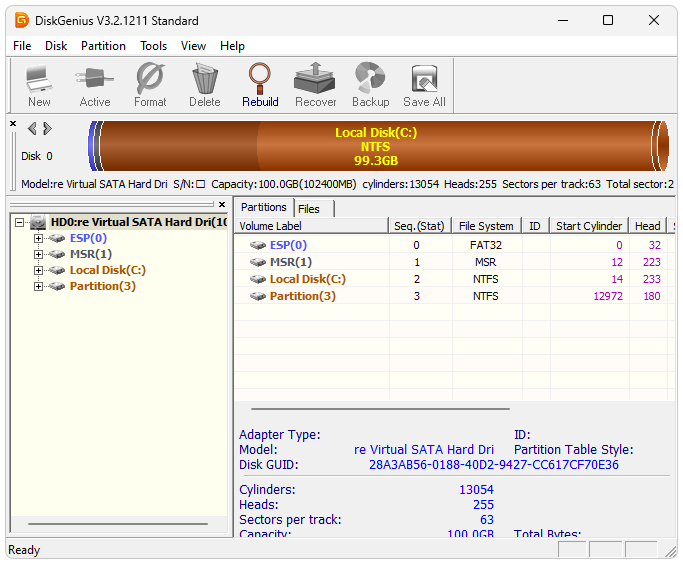Go to next disk with right arrow
This screenshot has width=683, height=564.
[x=47, y=128]
